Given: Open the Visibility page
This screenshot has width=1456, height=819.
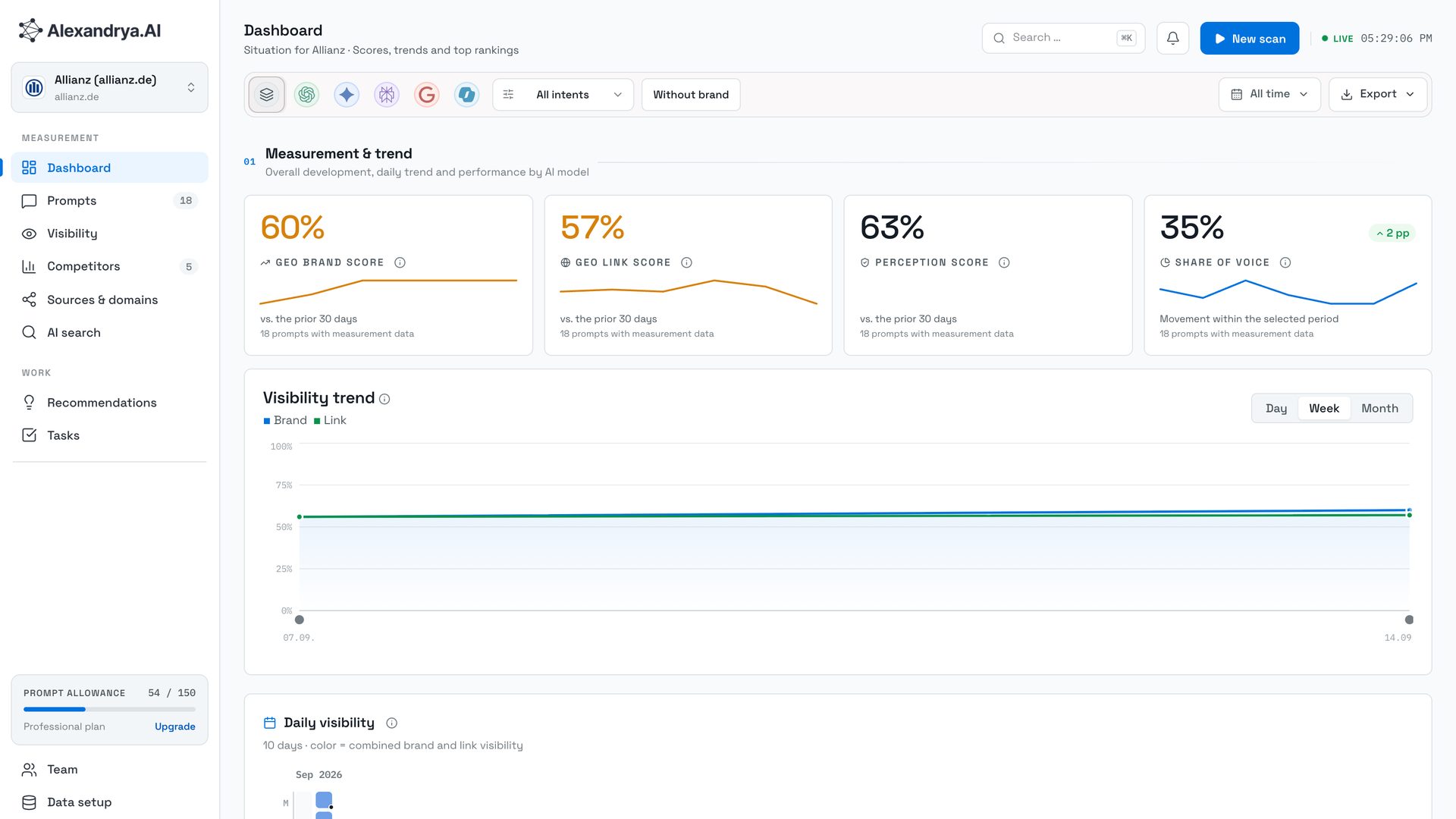Looking at the screenshot, I should pos(109,234).
